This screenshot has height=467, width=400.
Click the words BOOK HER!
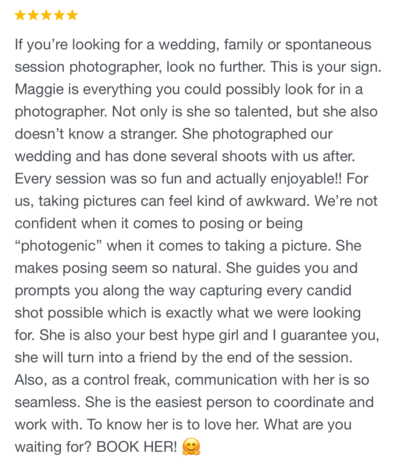tap(137, 447)
